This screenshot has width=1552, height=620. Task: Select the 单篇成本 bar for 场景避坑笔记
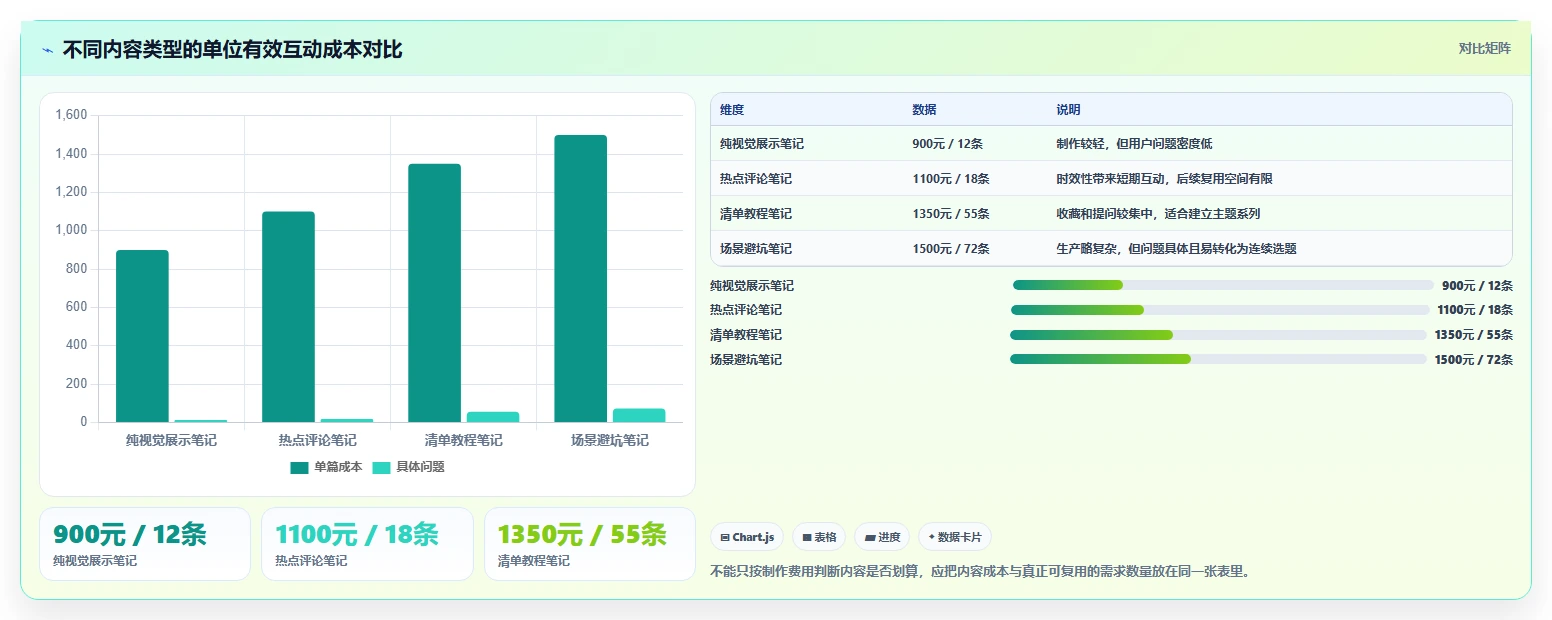(x=580, y=279)
